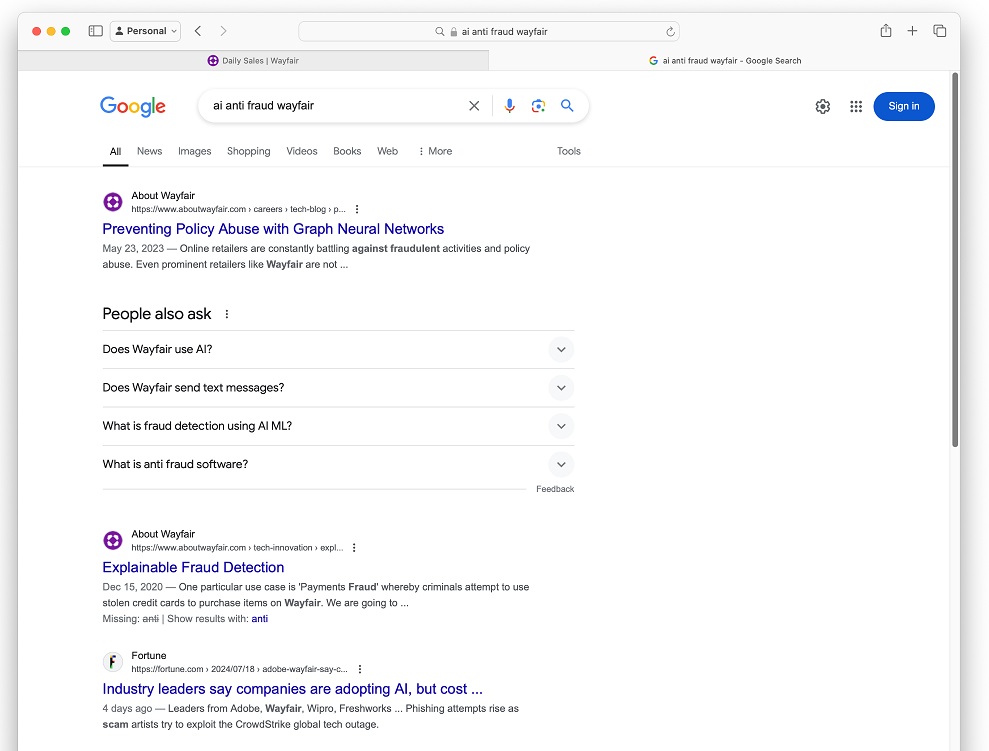Click the page vertical scrollbar
989x751 pixels.
(955, 260)
